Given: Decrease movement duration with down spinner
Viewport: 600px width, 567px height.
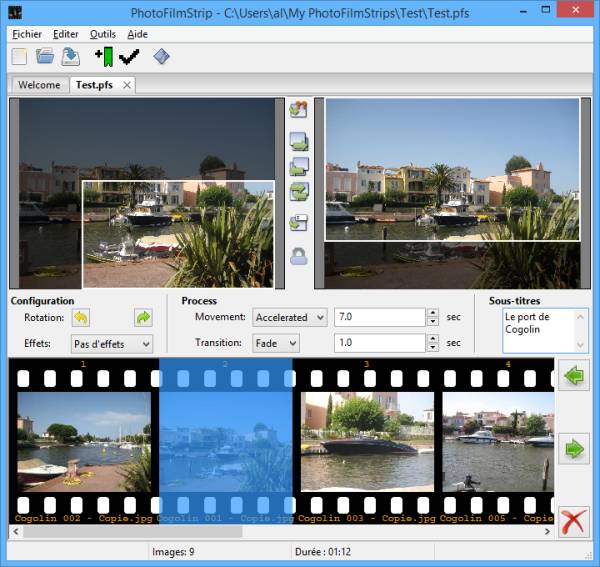Looking at the screenshot, I should (x=433, y=322).
